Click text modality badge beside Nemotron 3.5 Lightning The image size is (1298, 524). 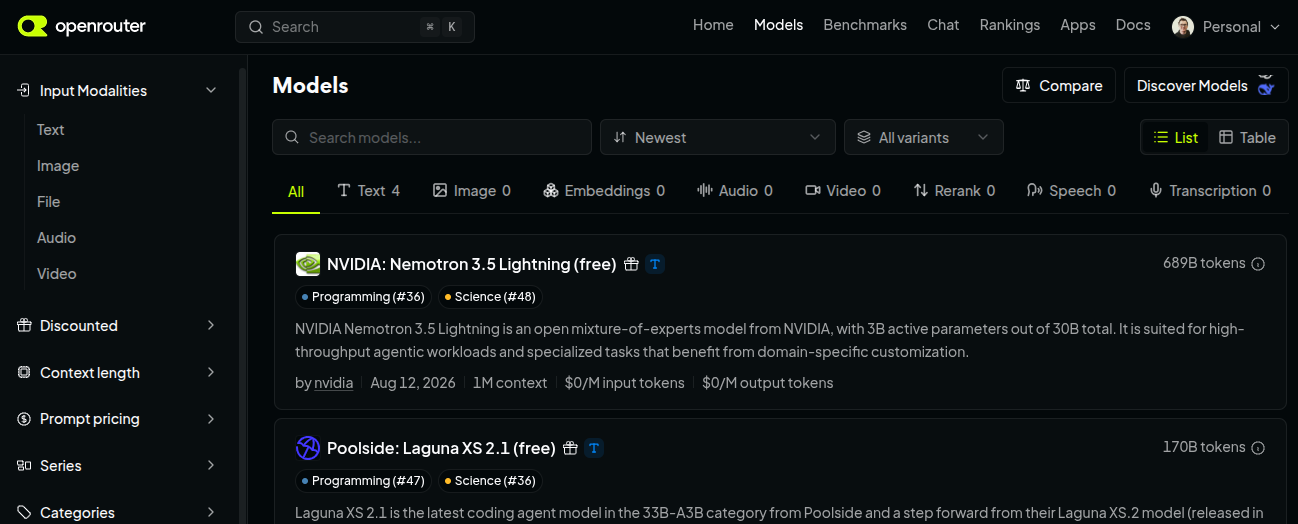[x=655, y=264]
